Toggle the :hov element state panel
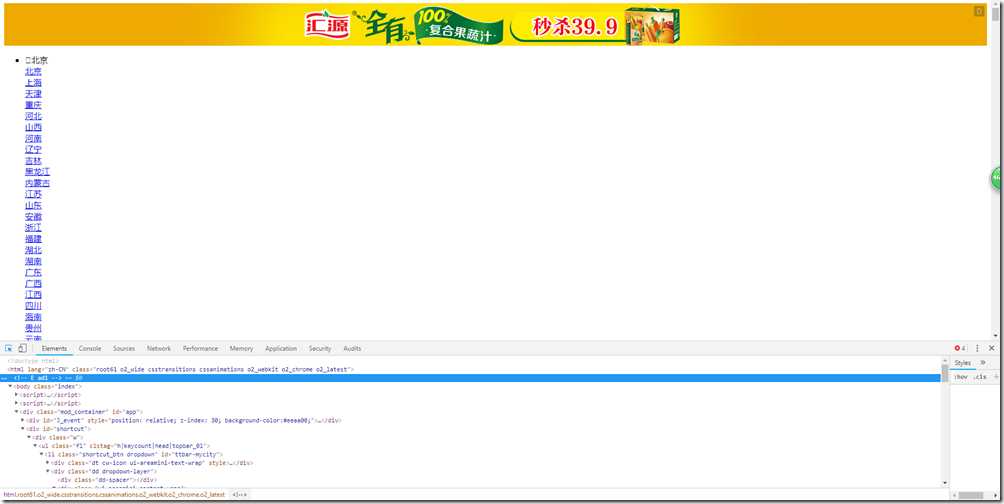1004x504 pixels. click(x=961, y=377)
